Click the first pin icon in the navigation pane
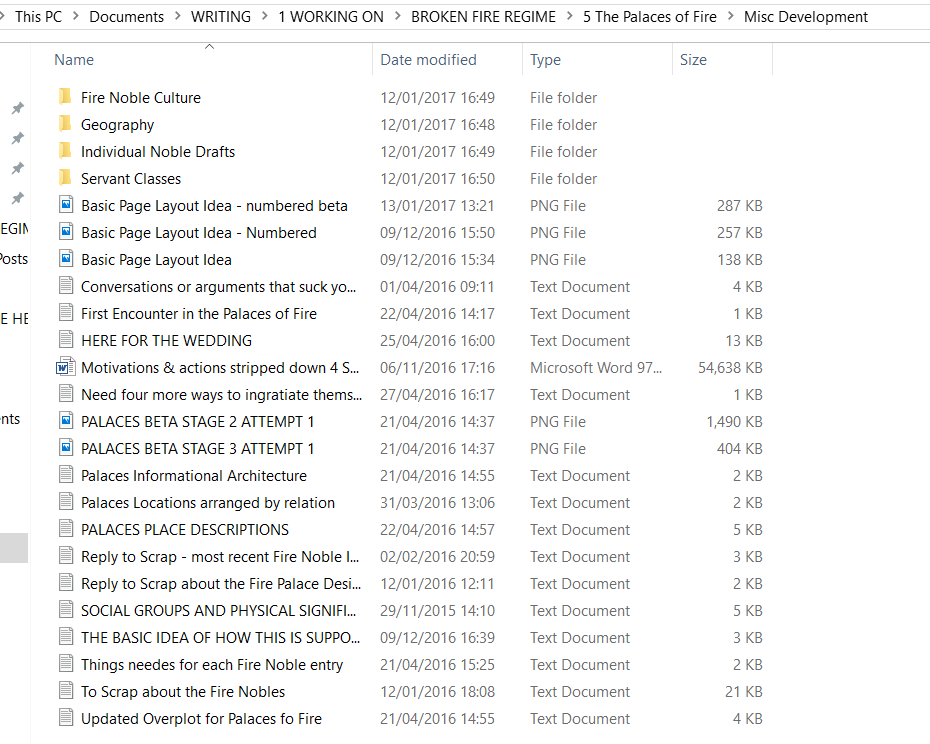This screenshot has height=744, width=930. (x=18, y=108)
